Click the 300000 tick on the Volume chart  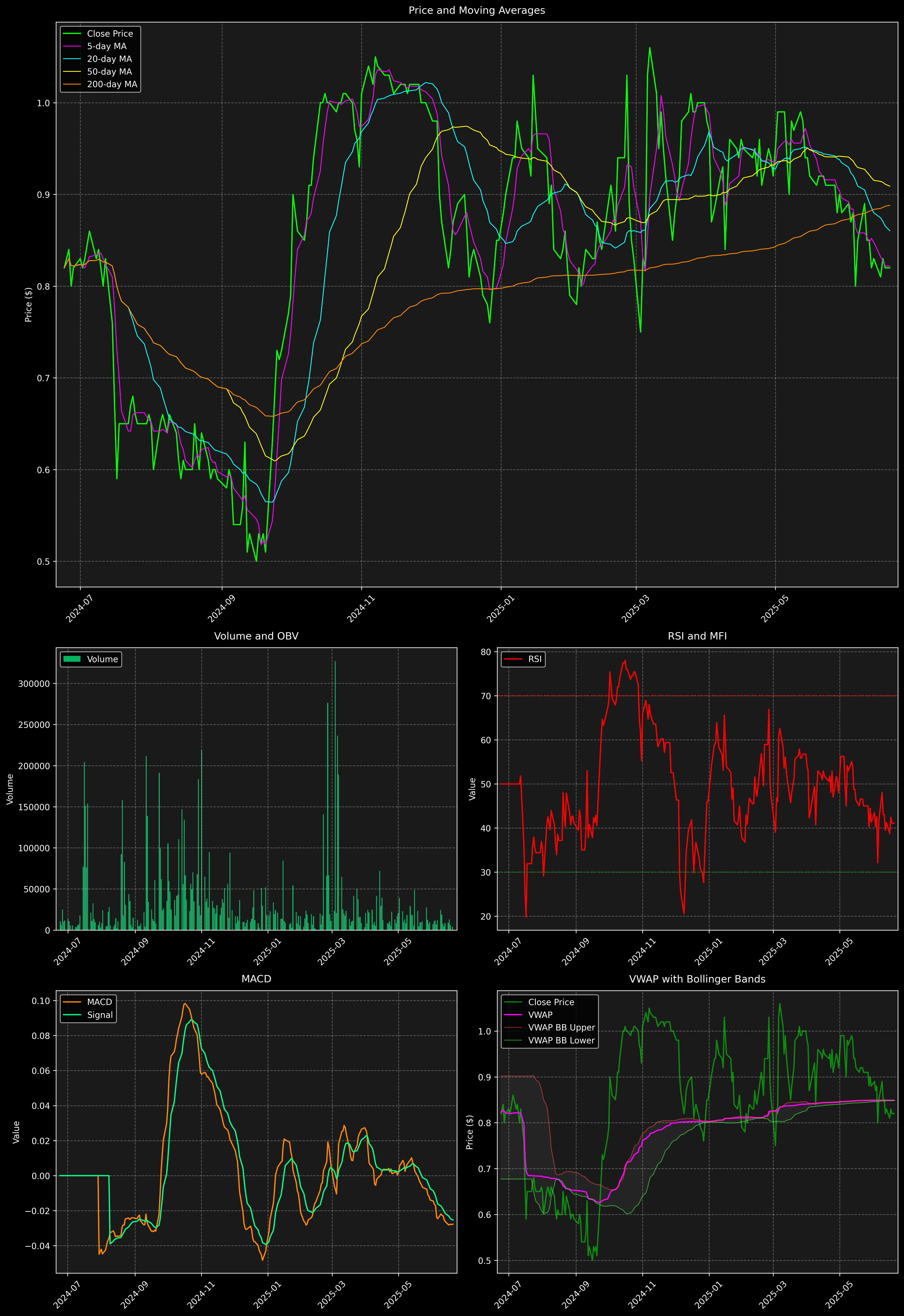tap(34, 684)
